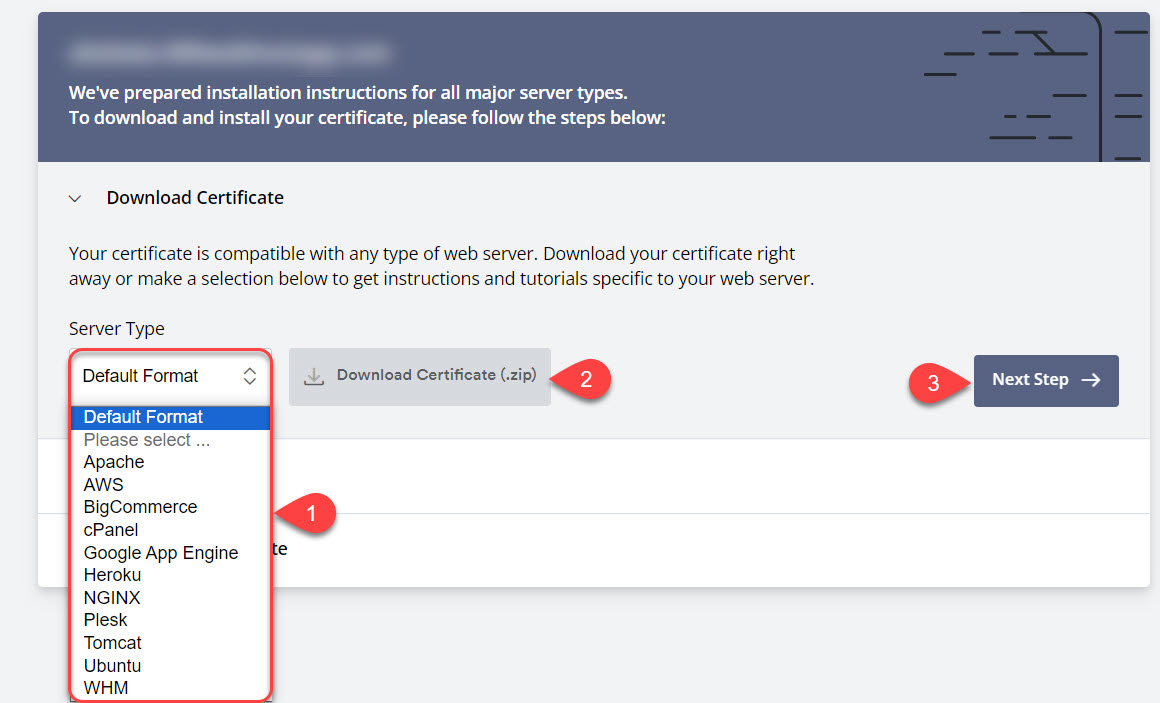Select NGINX server type
This screenshot has height=703, width=1160.
click(x=112, y=598)
